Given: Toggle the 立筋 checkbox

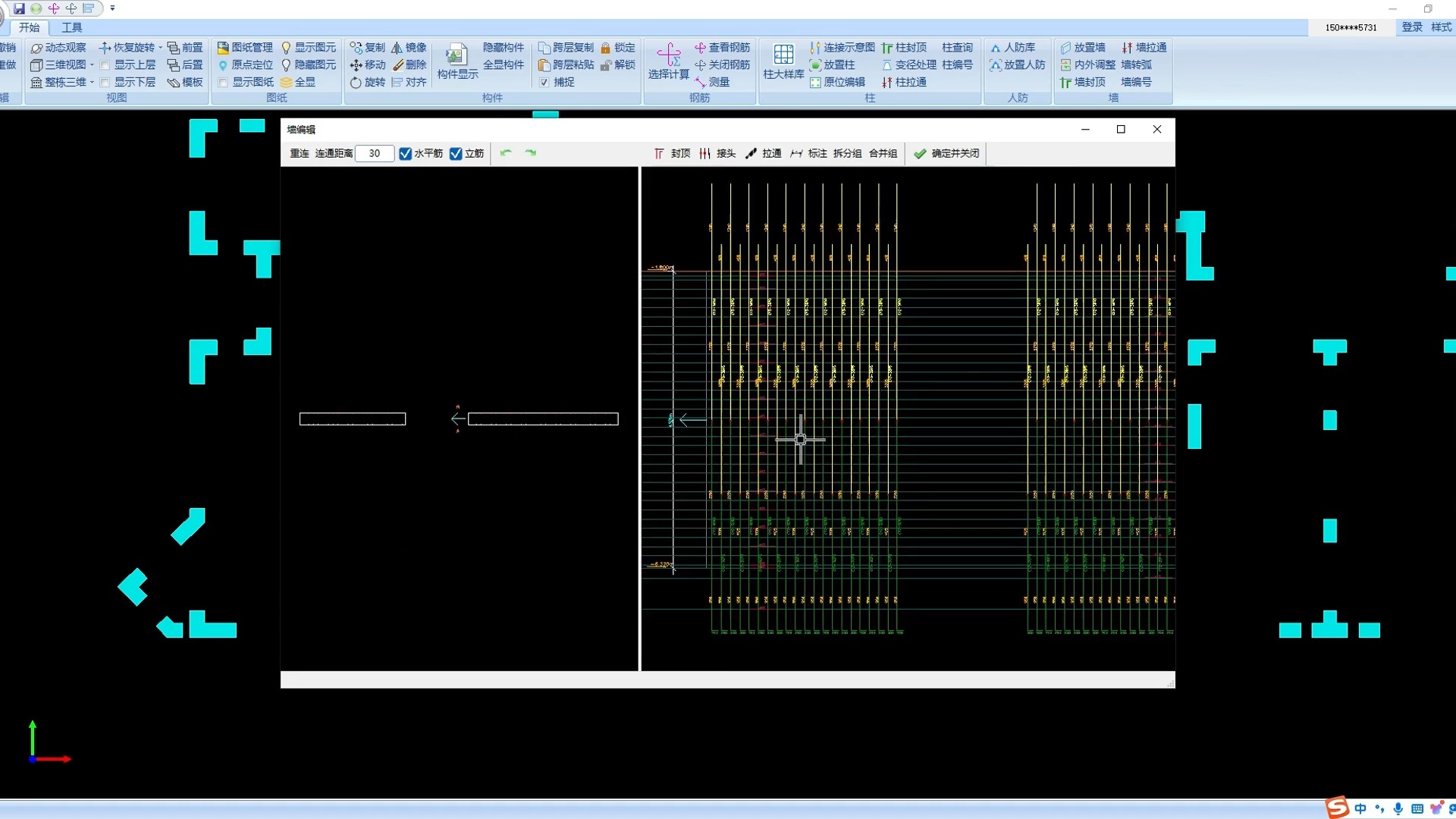Looking at the screenshot, I should click(x=456, y=154).
